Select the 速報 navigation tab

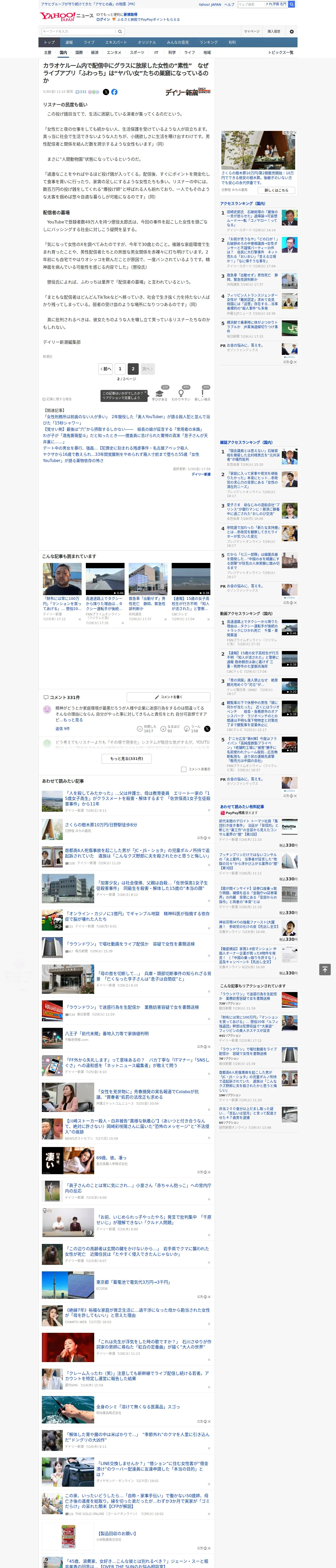(x=69, y=43)
